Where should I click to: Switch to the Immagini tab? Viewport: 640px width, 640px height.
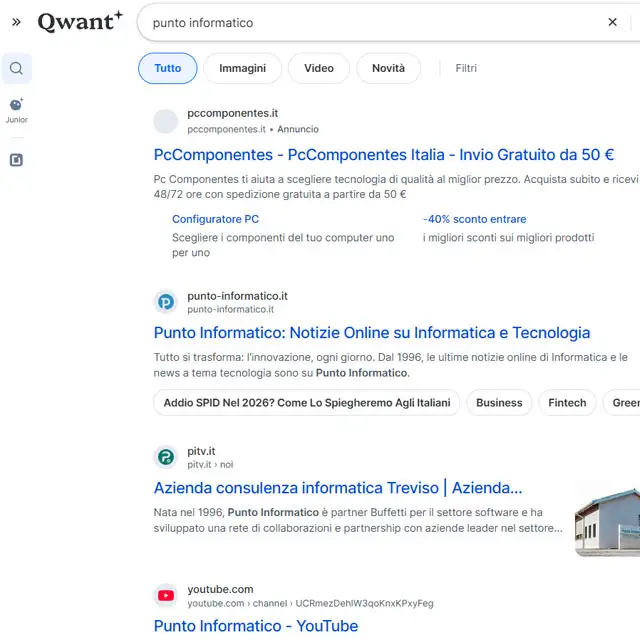[242, 68]
